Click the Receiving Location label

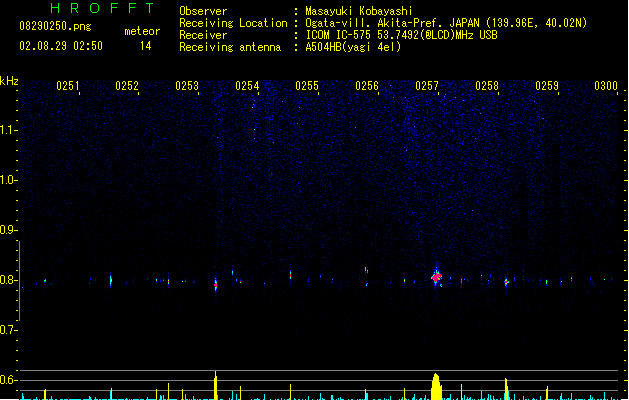point(233,23)
